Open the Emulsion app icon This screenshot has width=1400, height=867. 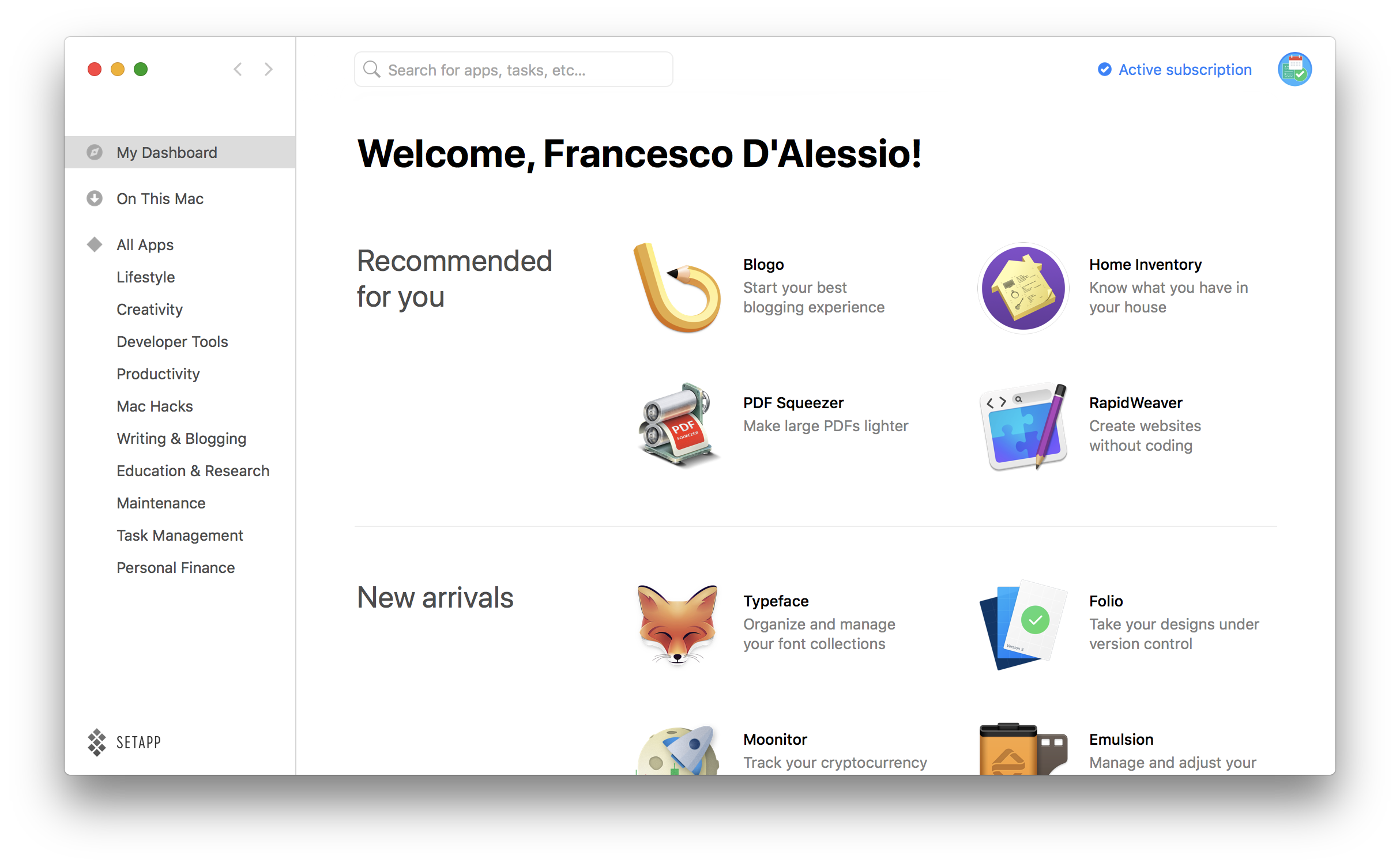point(1023,748)
